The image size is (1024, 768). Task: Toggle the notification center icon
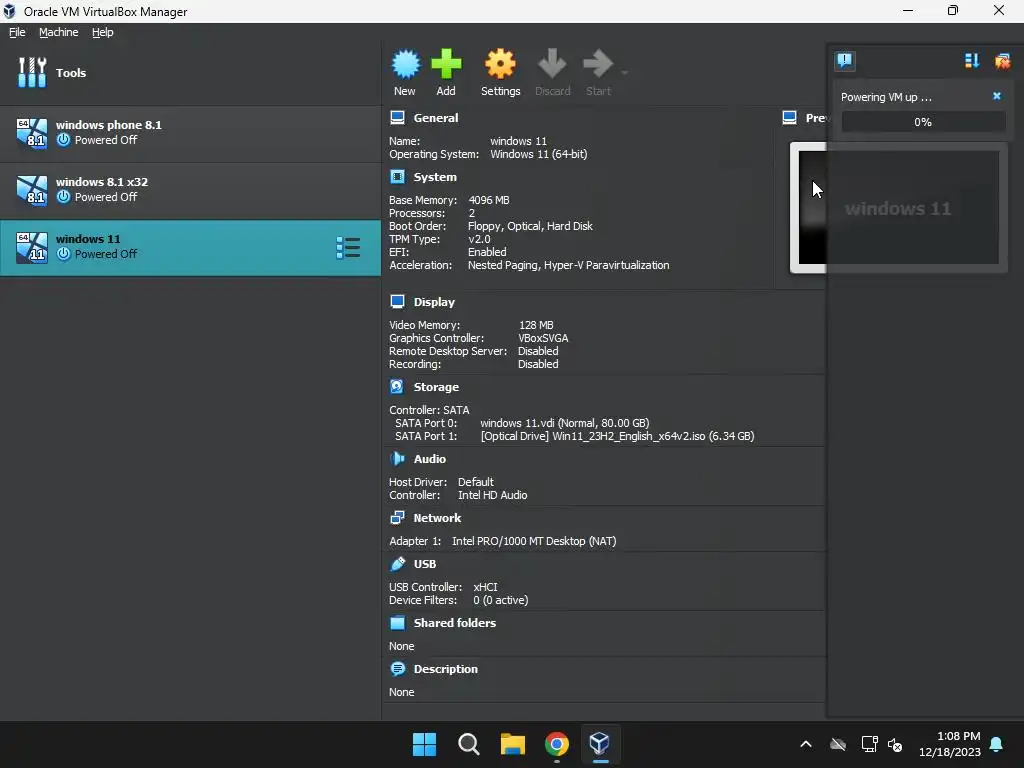point(844,61)
